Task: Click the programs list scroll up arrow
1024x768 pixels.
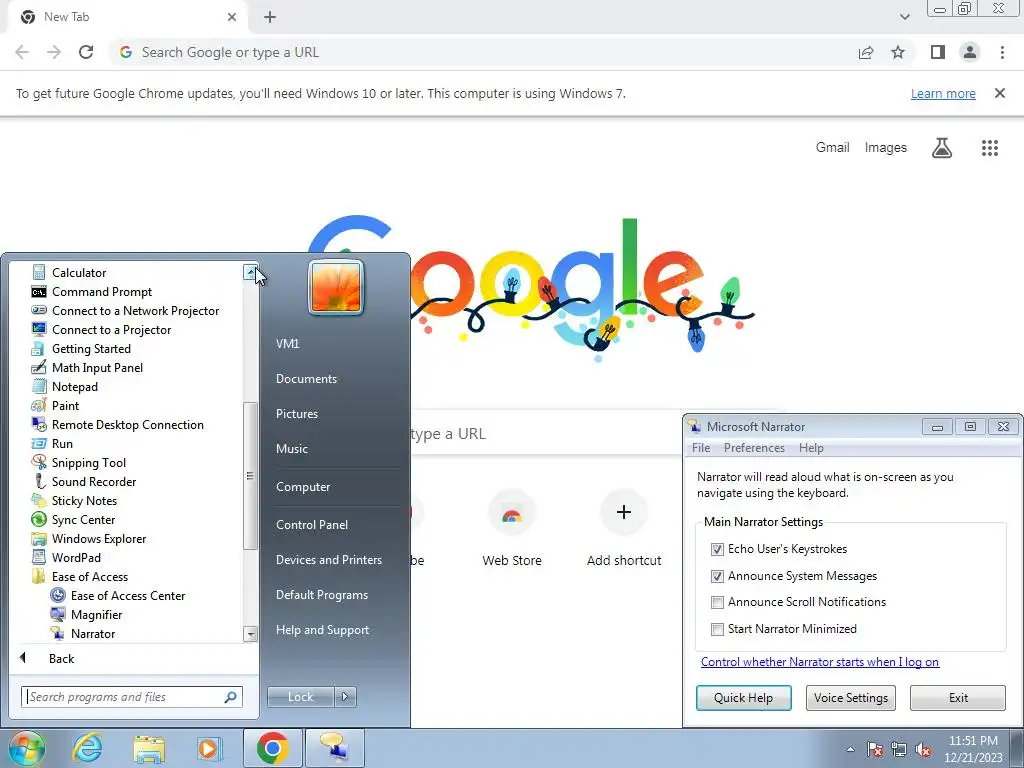Action: click(250, 272)
